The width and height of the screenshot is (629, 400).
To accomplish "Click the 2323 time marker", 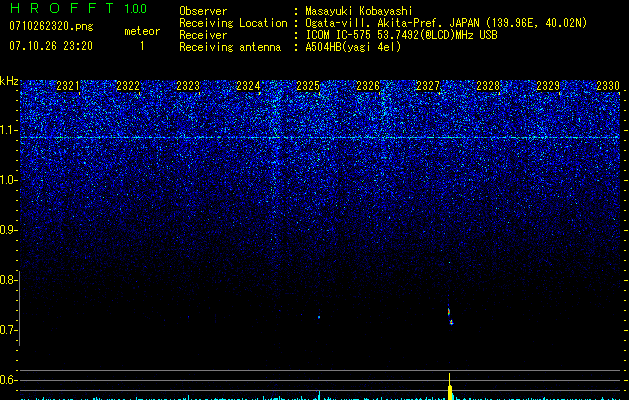I will pyautogui.click(x=188, y=86).
